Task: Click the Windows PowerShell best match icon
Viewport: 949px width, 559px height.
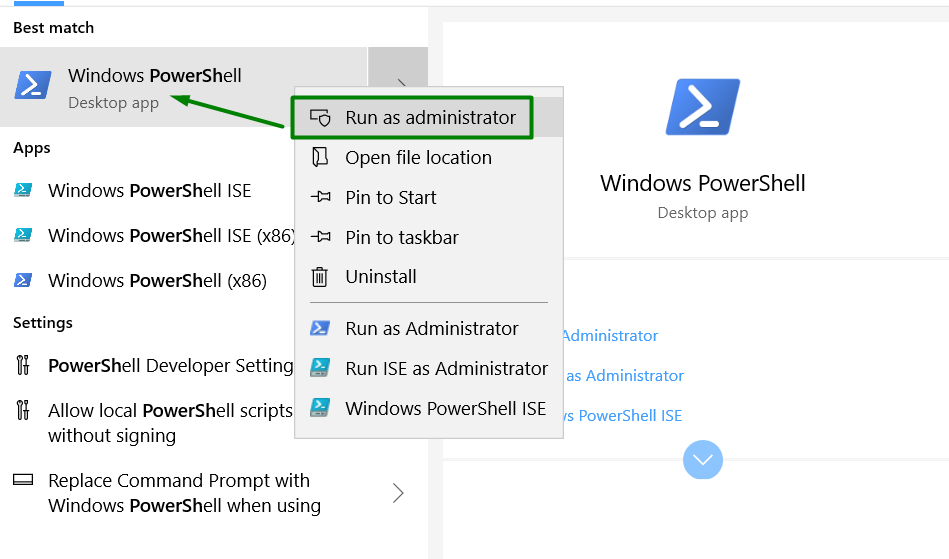Action: (33, 85)
